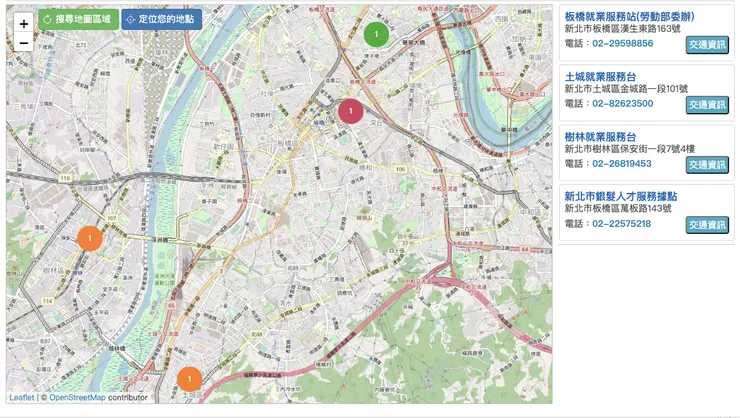Zoom in the map with plus button
Screen dimensions: 740x418
(24, 23)
